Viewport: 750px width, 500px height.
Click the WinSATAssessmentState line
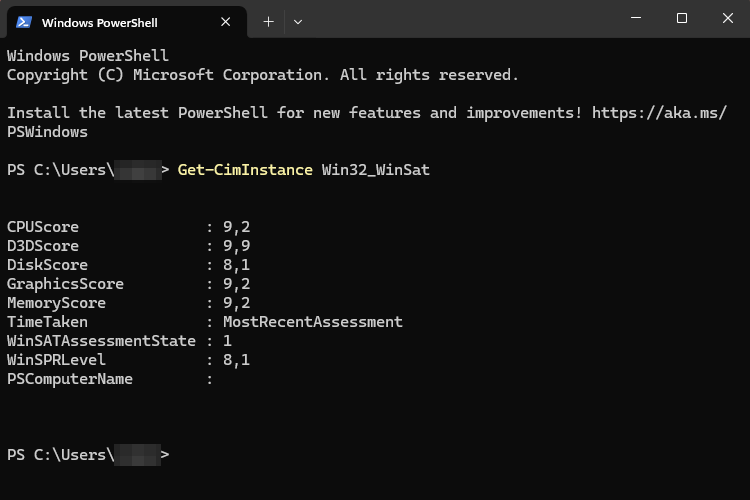(119, 341)
